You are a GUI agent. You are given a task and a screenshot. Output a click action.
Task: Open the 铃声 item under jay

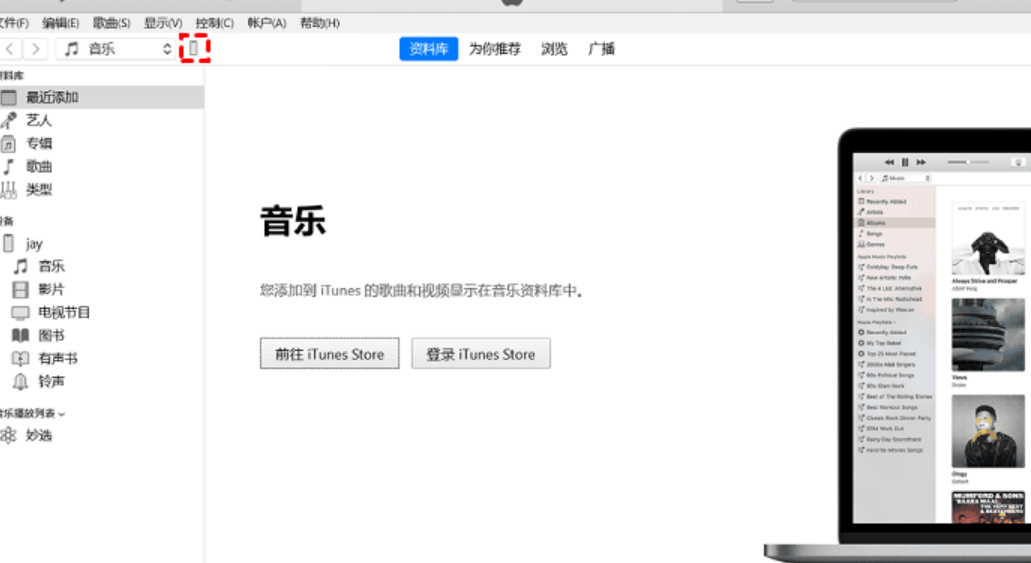tap(51, 381)
